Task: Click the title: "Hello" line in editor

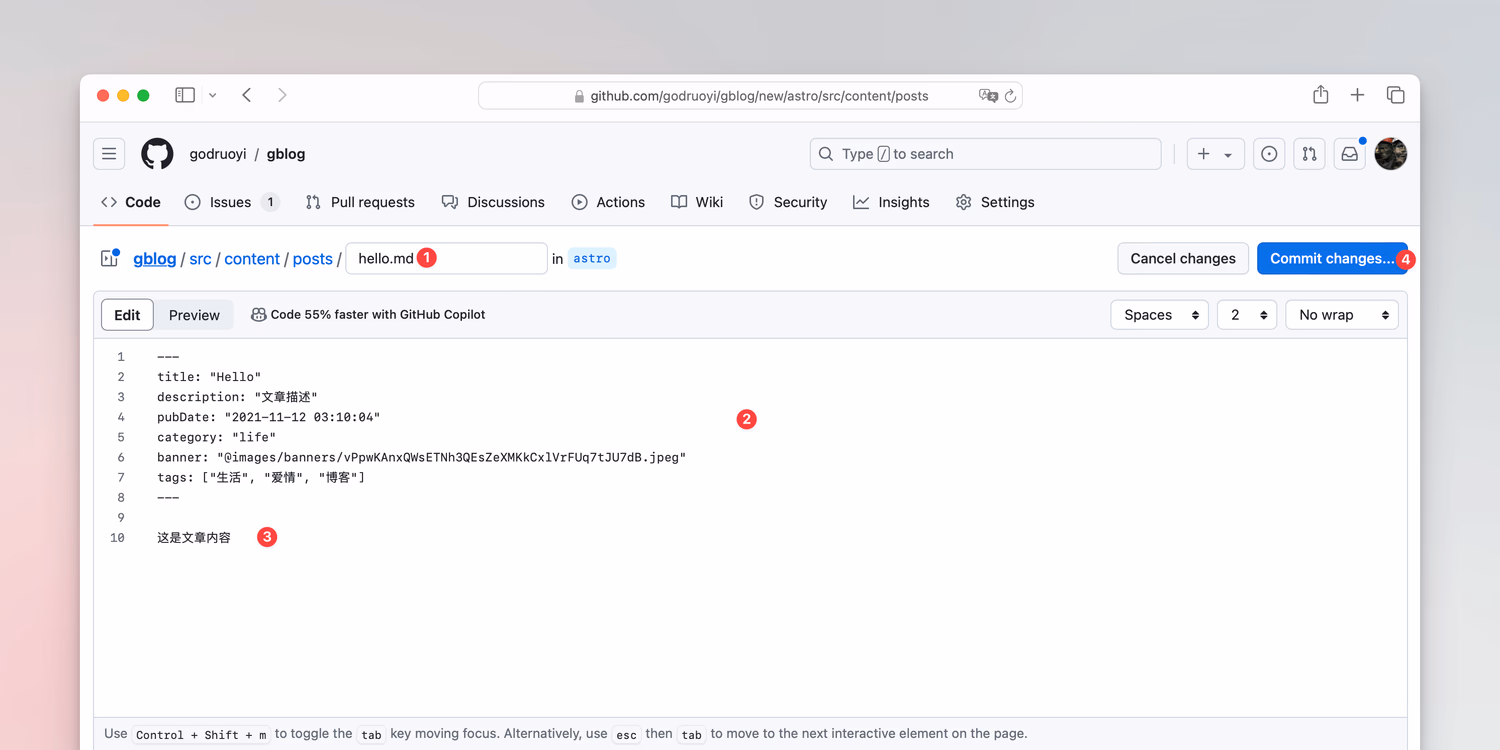Action: tap(209, 377)
